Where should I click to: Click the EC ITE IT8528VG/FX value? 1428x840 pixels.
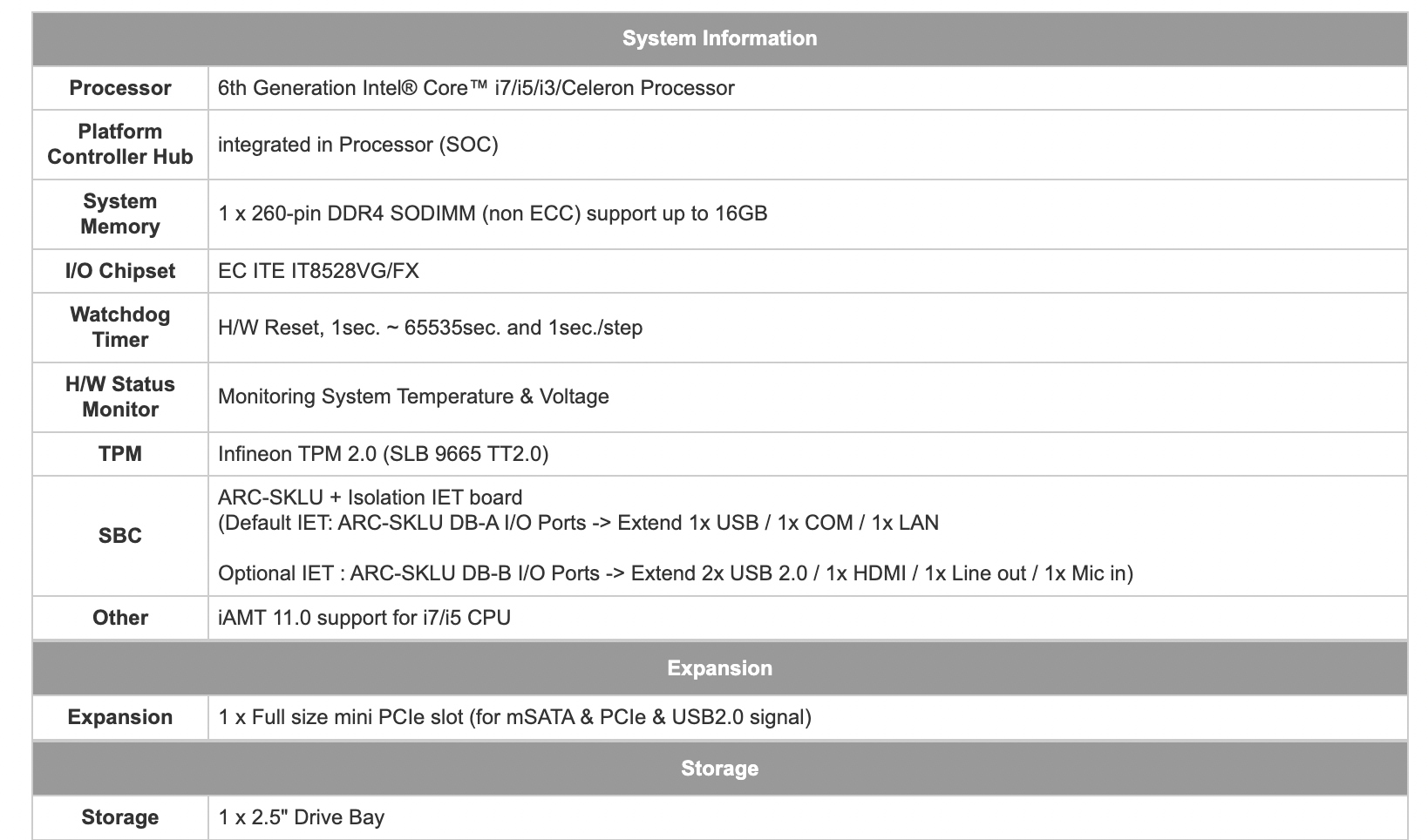point(318,271)
